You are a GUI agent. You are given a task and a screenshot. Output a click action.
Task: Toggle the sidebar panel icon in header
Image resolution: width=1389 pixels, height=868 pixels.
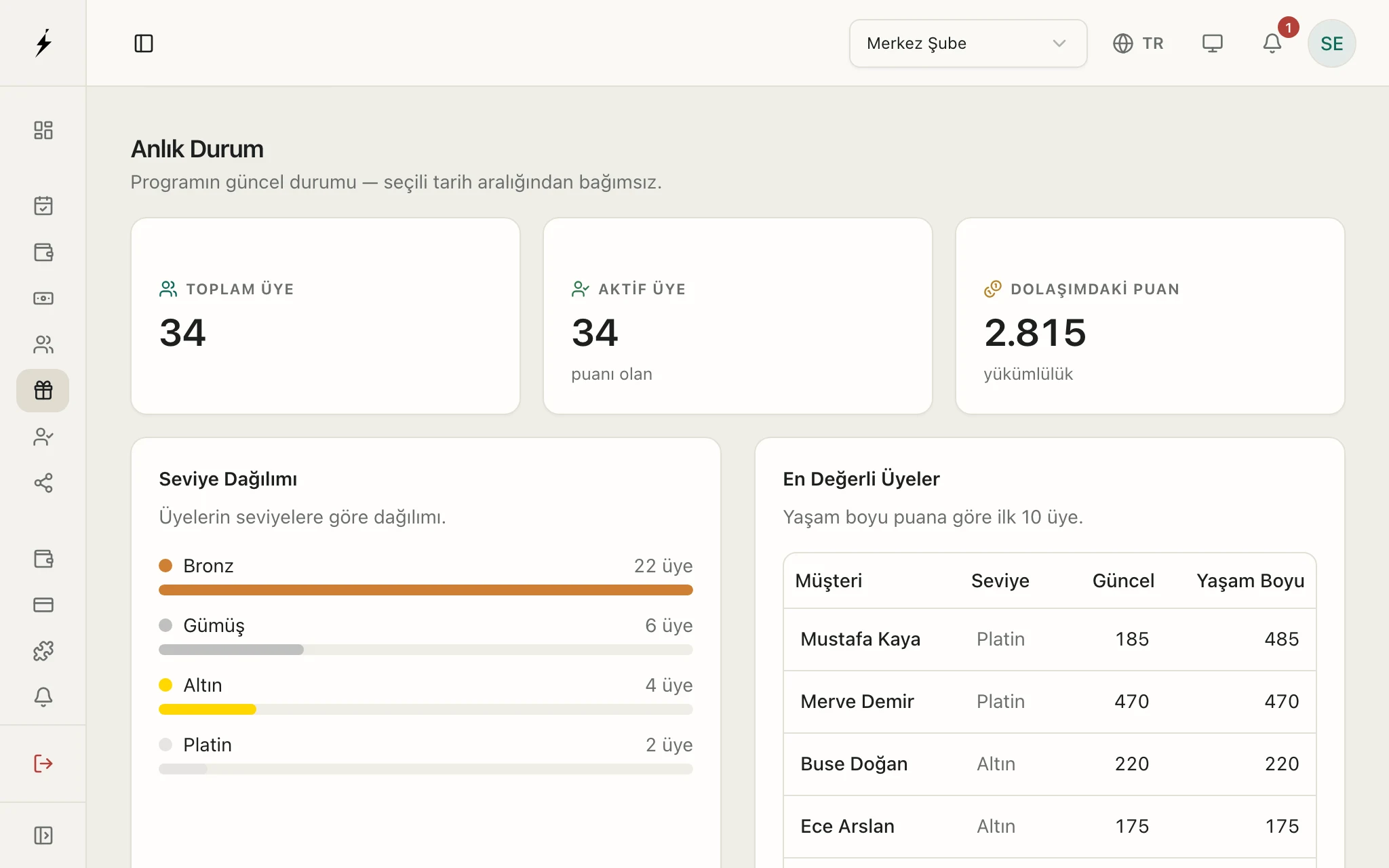tap(144, 43)
